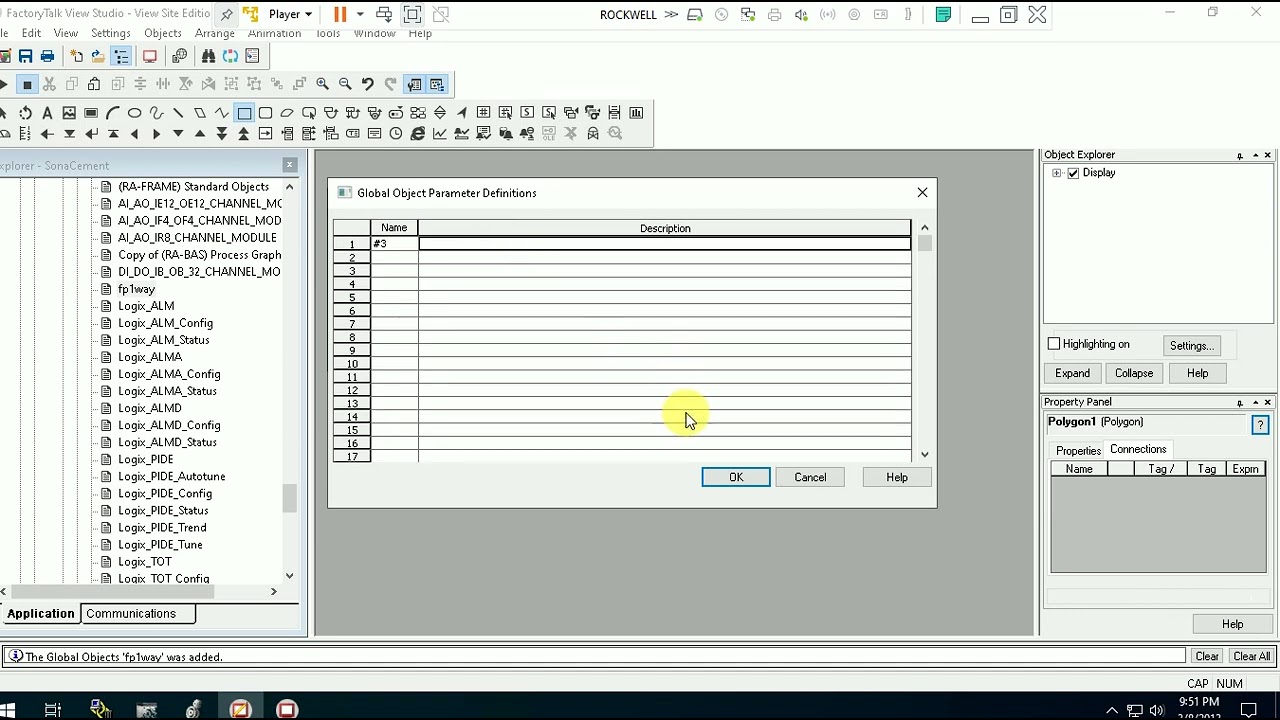Select the Rotate tool icon
Screen dimensions: 1280x720
coord(25,113)
